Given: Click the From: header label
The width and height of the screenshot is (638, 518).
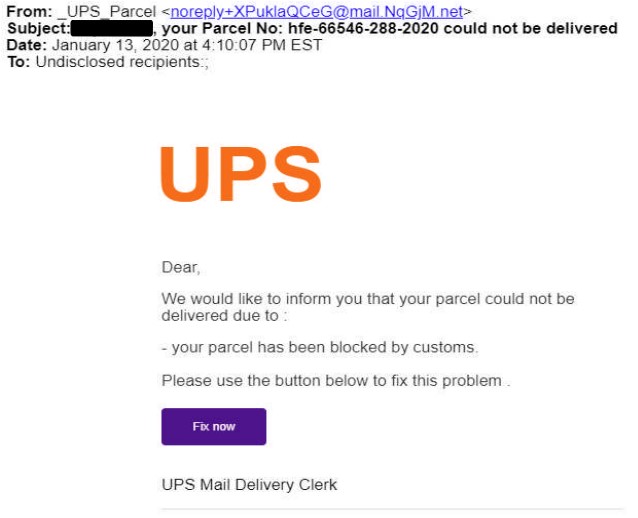Looking at the screenshot, I should 29,12.
